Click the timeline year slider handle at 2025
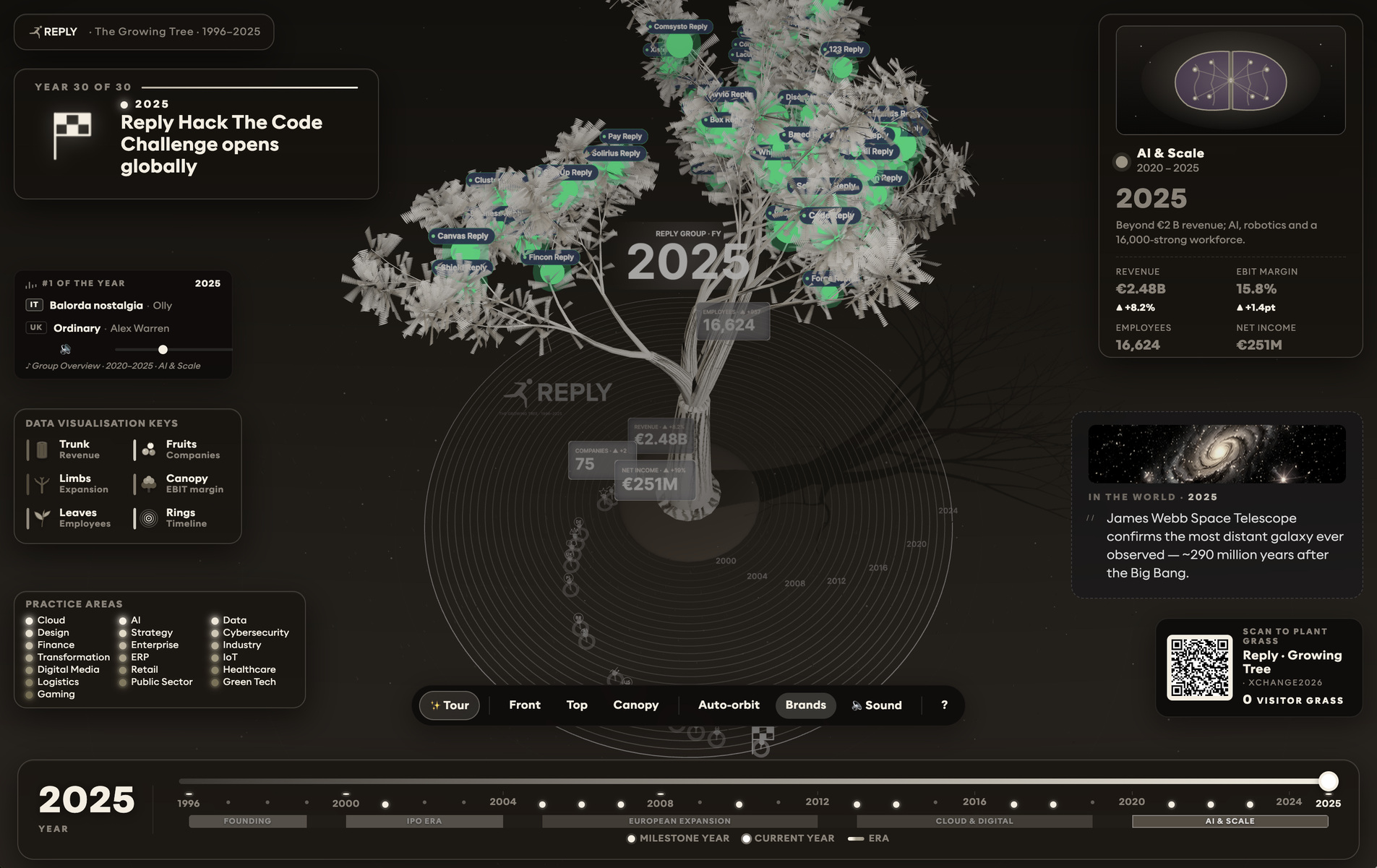This screenshot has width=1377, height=868. pos(1328,781)
